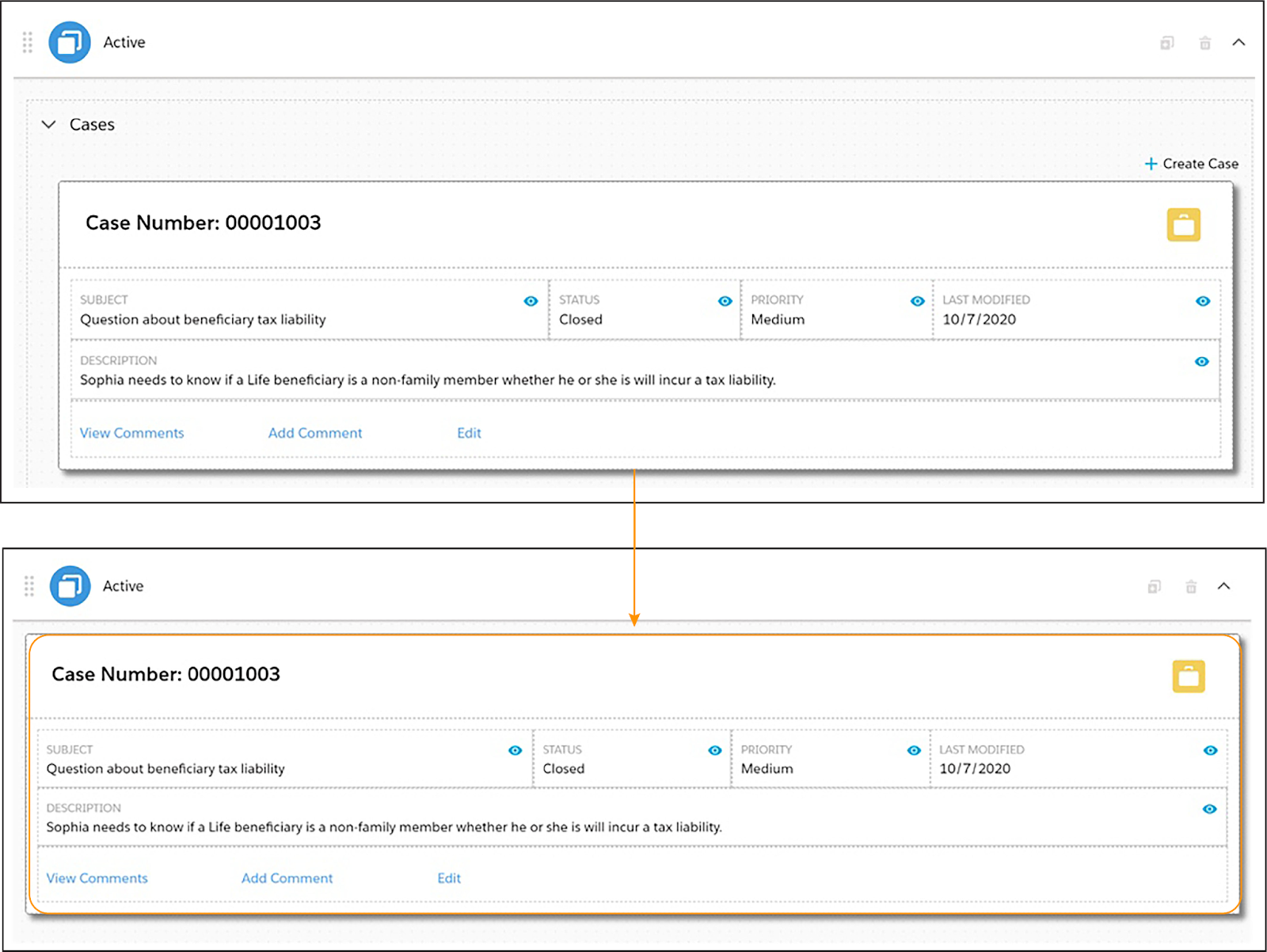Toggle visibility of the Subject field
The image size is (1267, 952).
(531, 301)
